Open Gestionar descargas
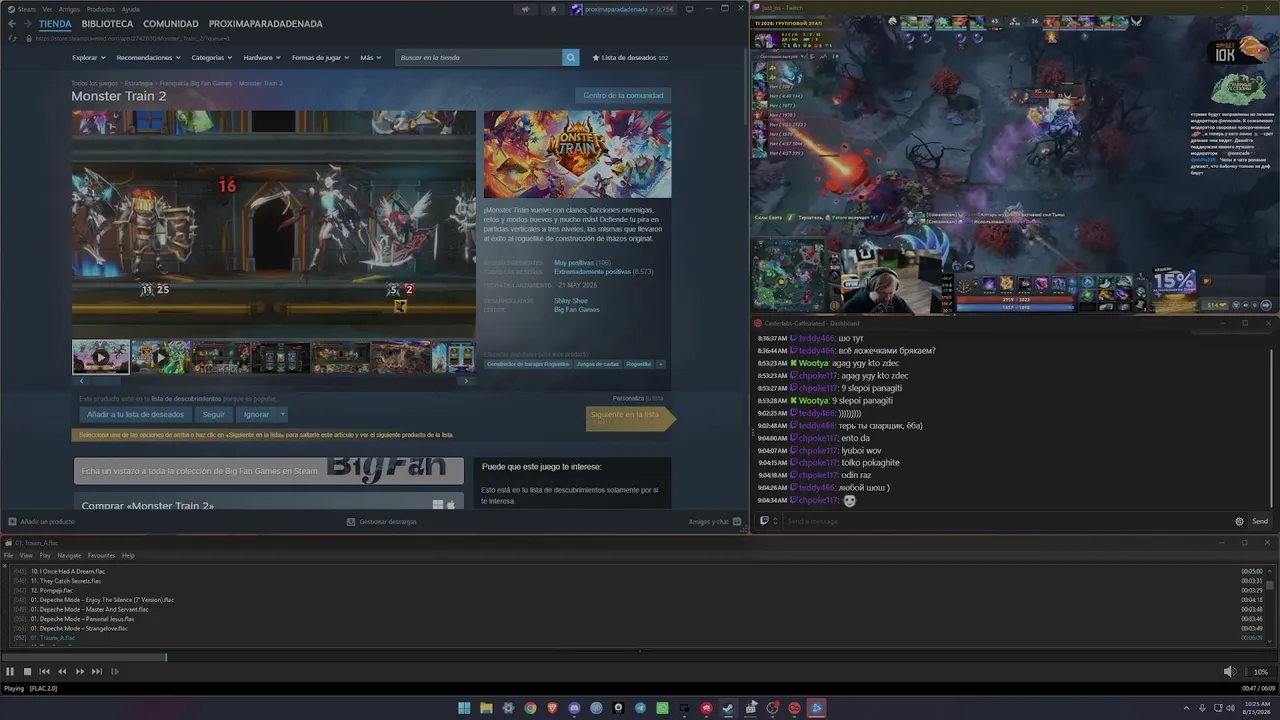Screen dimensions: 1280x720 (x=381, y=521)
